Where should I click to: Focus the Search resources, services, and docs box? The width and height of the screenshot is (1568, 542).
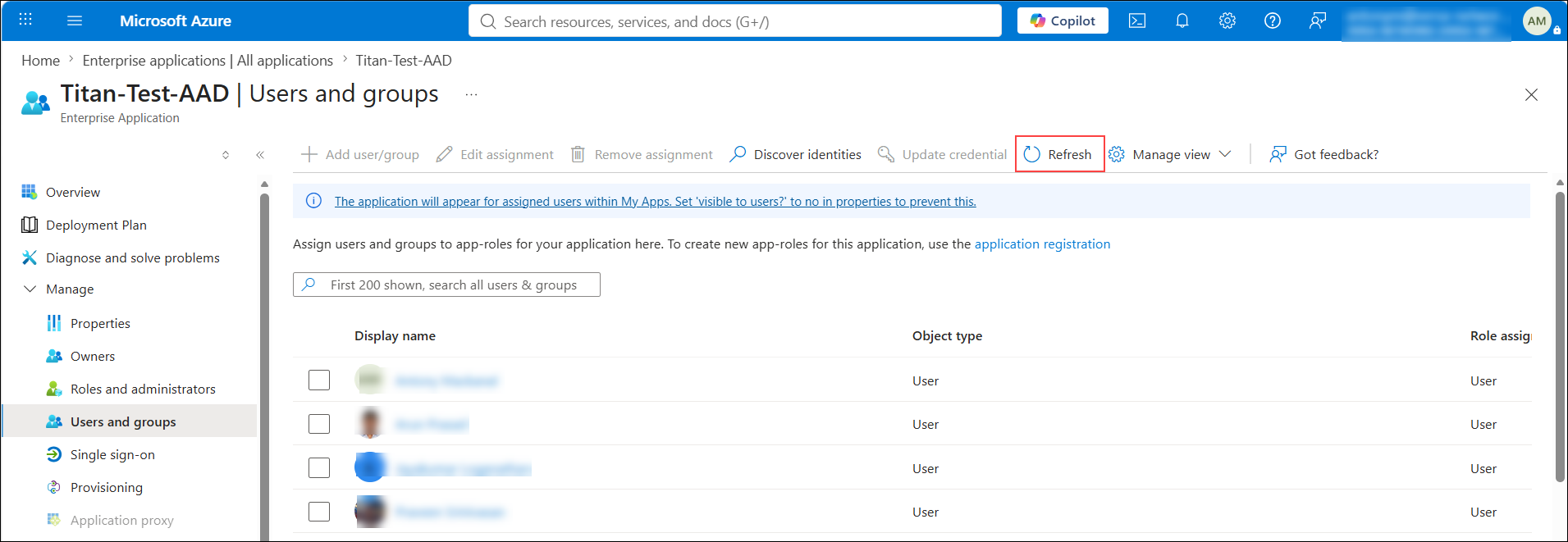point(735,21)
